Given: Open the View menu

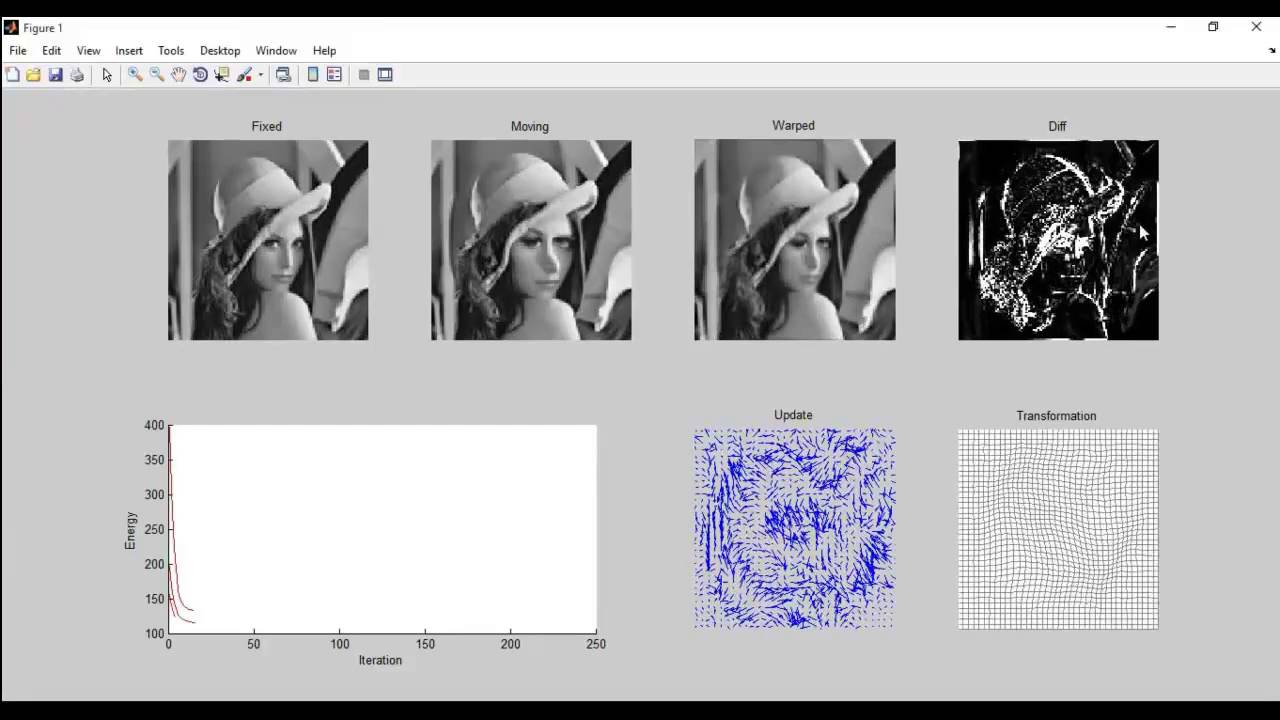Looking at the screenshot, I should [x=89, y=51].
